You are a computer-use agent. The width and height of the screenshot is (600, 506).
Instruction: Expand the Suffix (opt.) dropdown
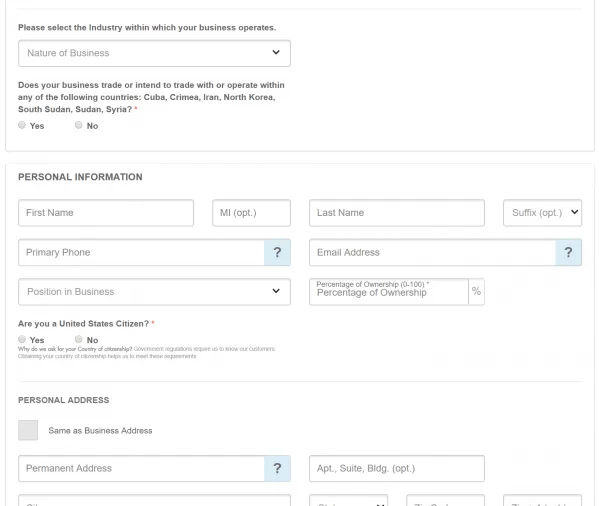coord(542,213)
